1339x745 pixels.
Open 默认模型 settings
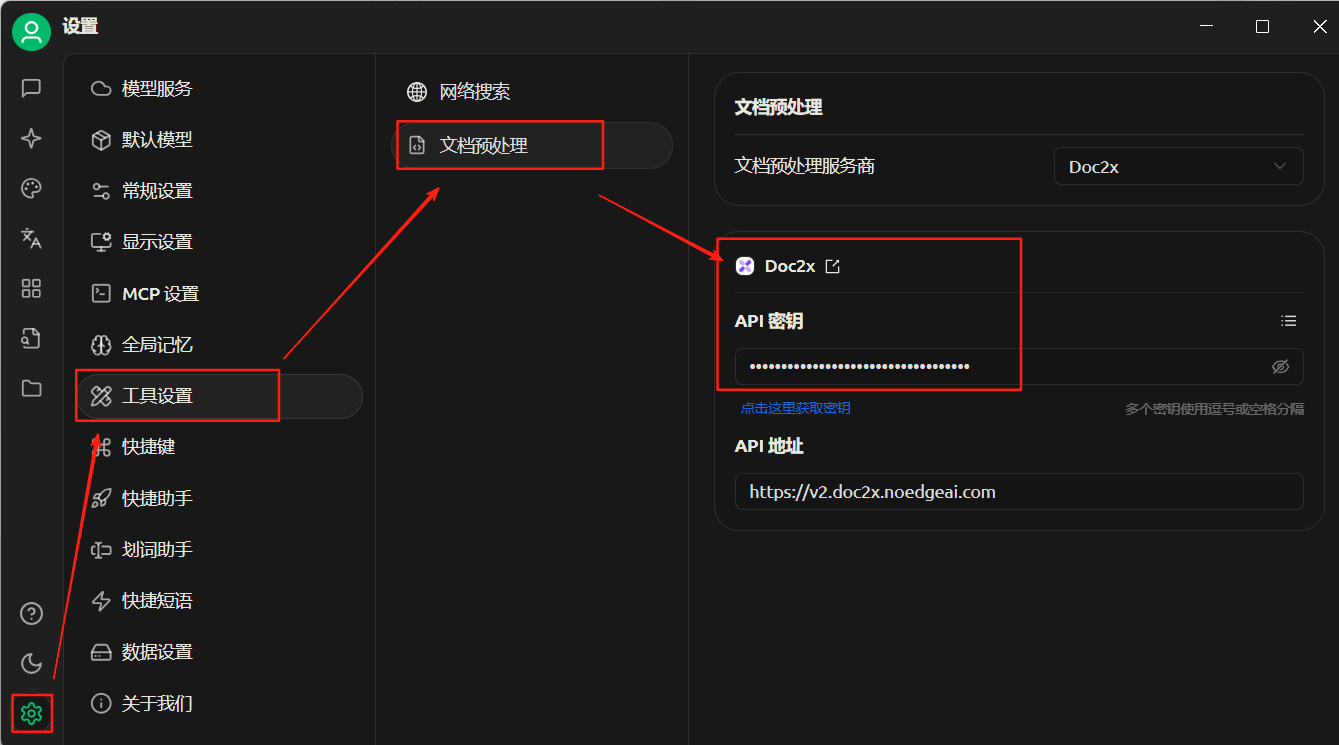219,140
